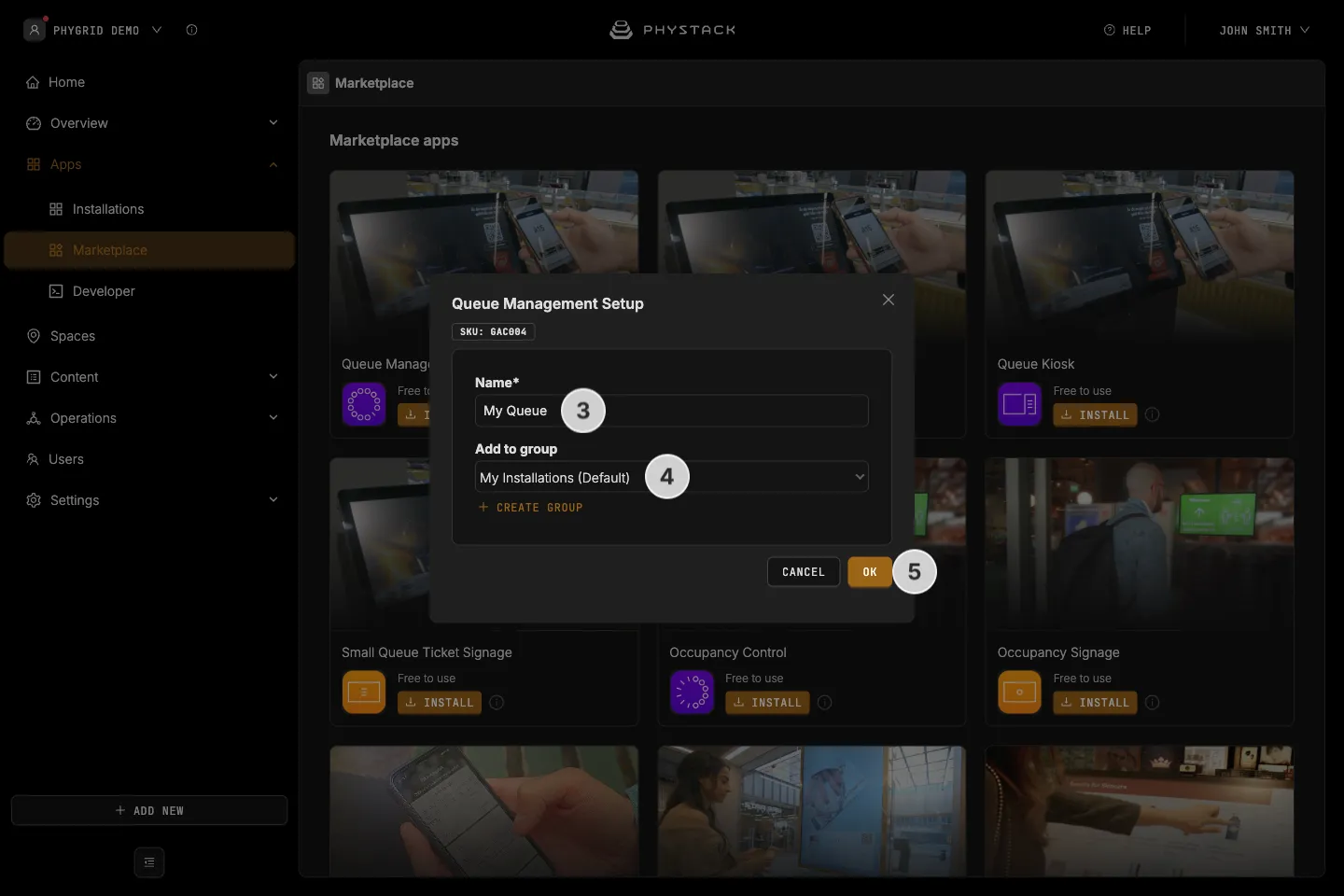Expand the Operations section chevron
The height and width of the screenshot is (896, 1344).
coord(273,418)
